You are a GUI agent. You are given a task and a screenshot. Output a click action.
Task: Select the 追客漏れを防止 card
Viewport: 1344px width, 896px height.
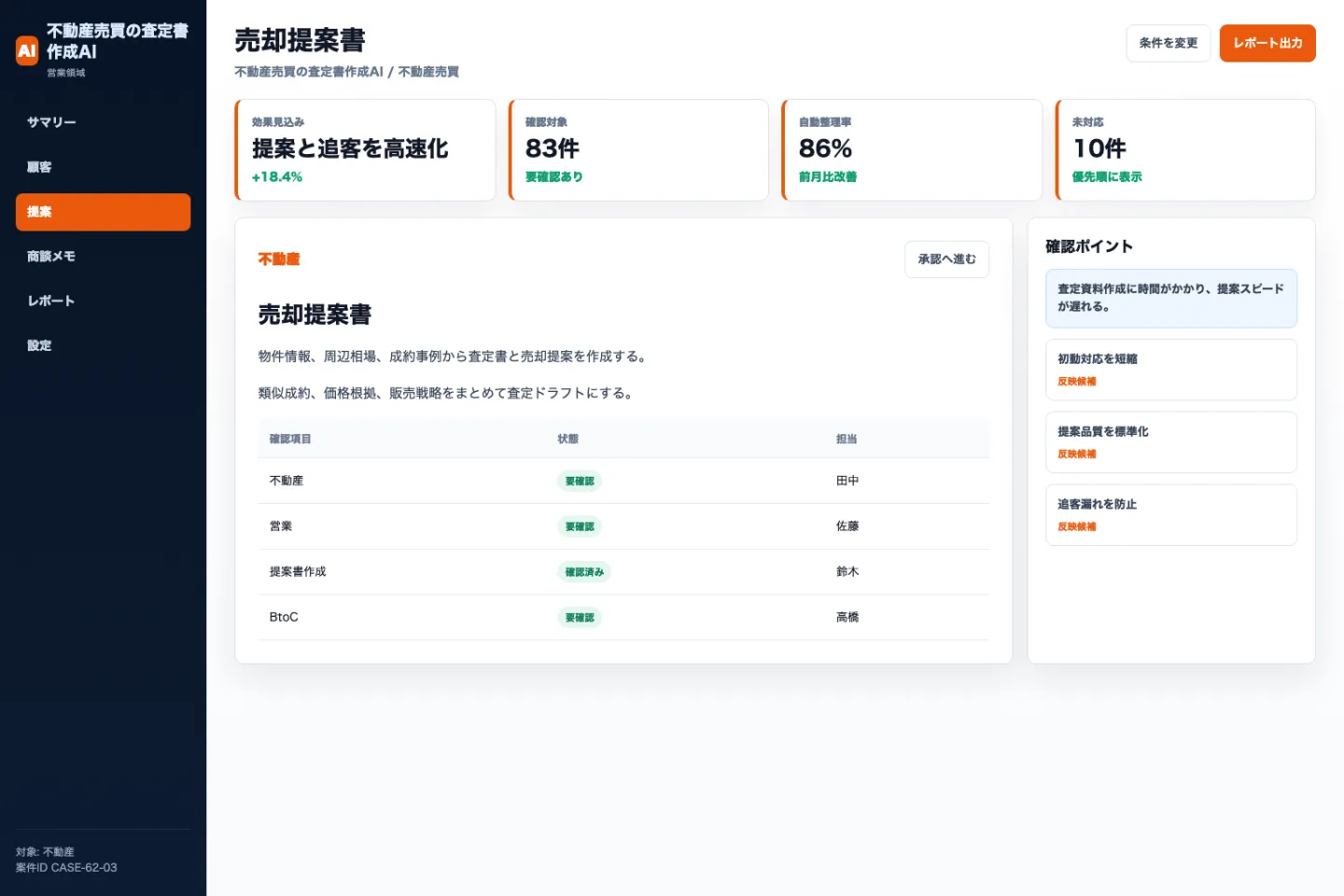[x=1171, y=515]
